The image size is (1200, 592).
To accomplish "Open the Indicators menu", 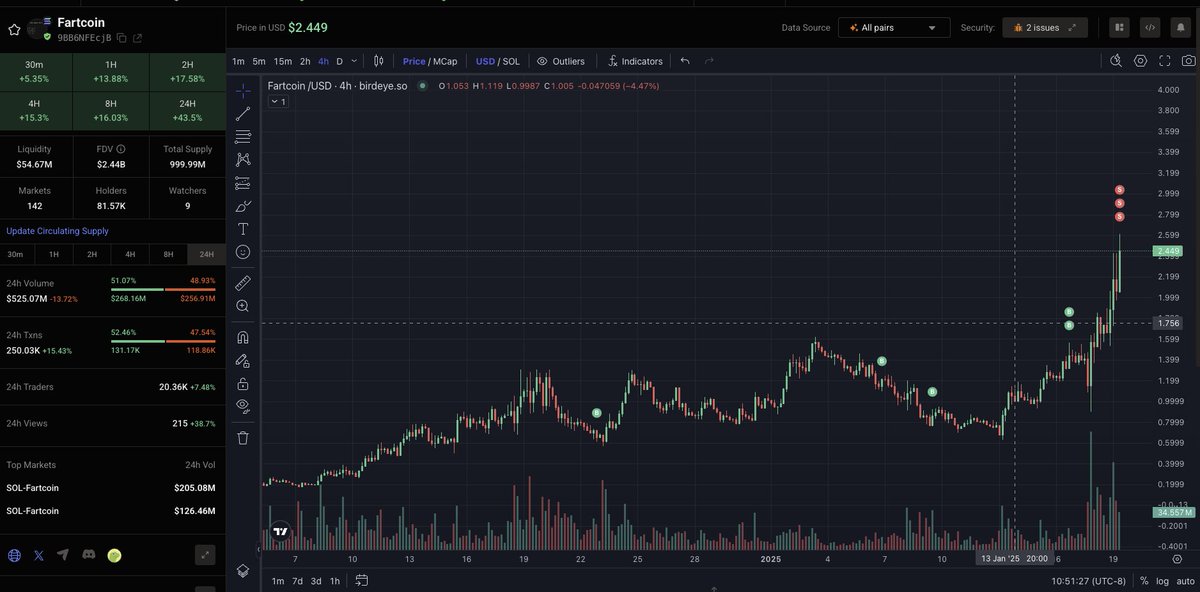I will click(x=634, y=61).
